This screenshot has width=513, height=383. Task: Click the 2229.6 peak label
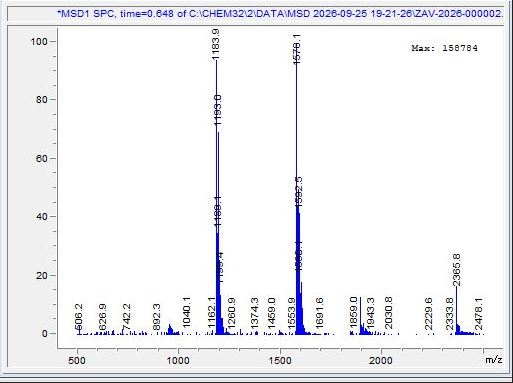pyautogui.click(x=429, y=314)
